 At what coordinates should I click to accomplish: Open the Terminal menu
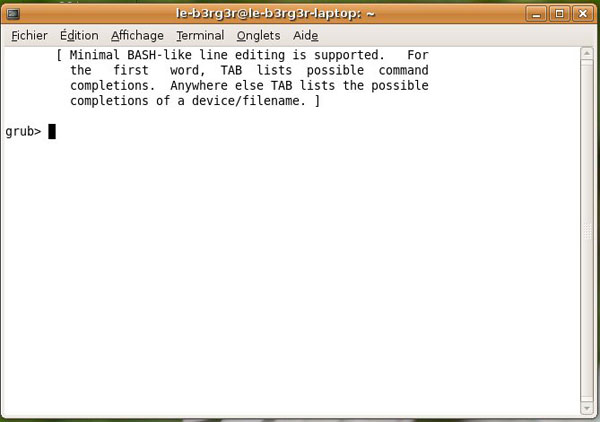click(x=200, y=36)
